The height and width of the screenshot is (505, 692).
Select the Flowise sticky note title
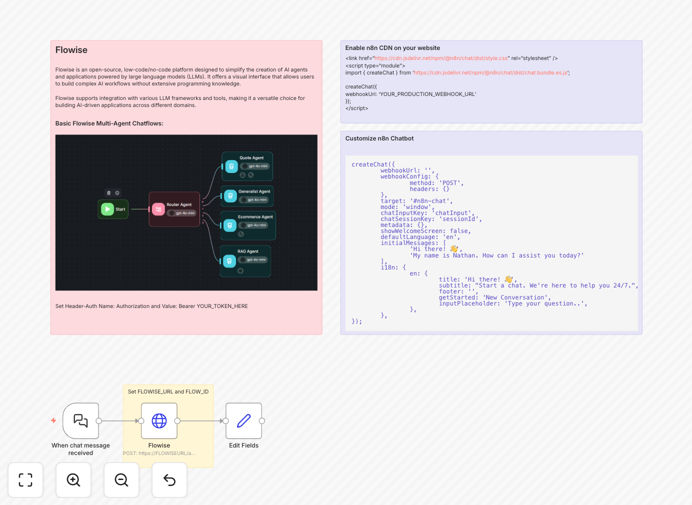(x=71, y=50)
